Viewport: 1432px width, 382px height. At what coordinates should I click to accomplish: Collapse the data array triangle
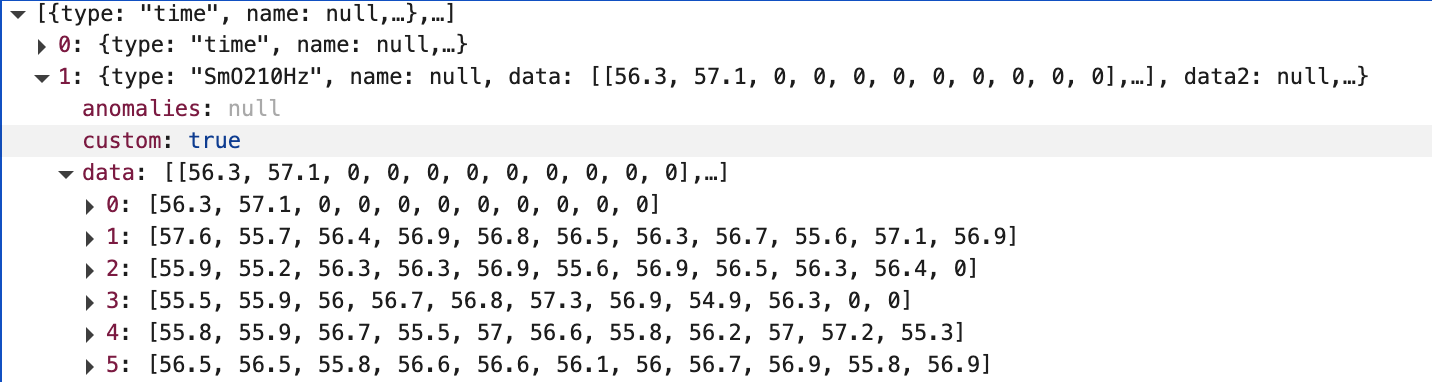(67, 174)
